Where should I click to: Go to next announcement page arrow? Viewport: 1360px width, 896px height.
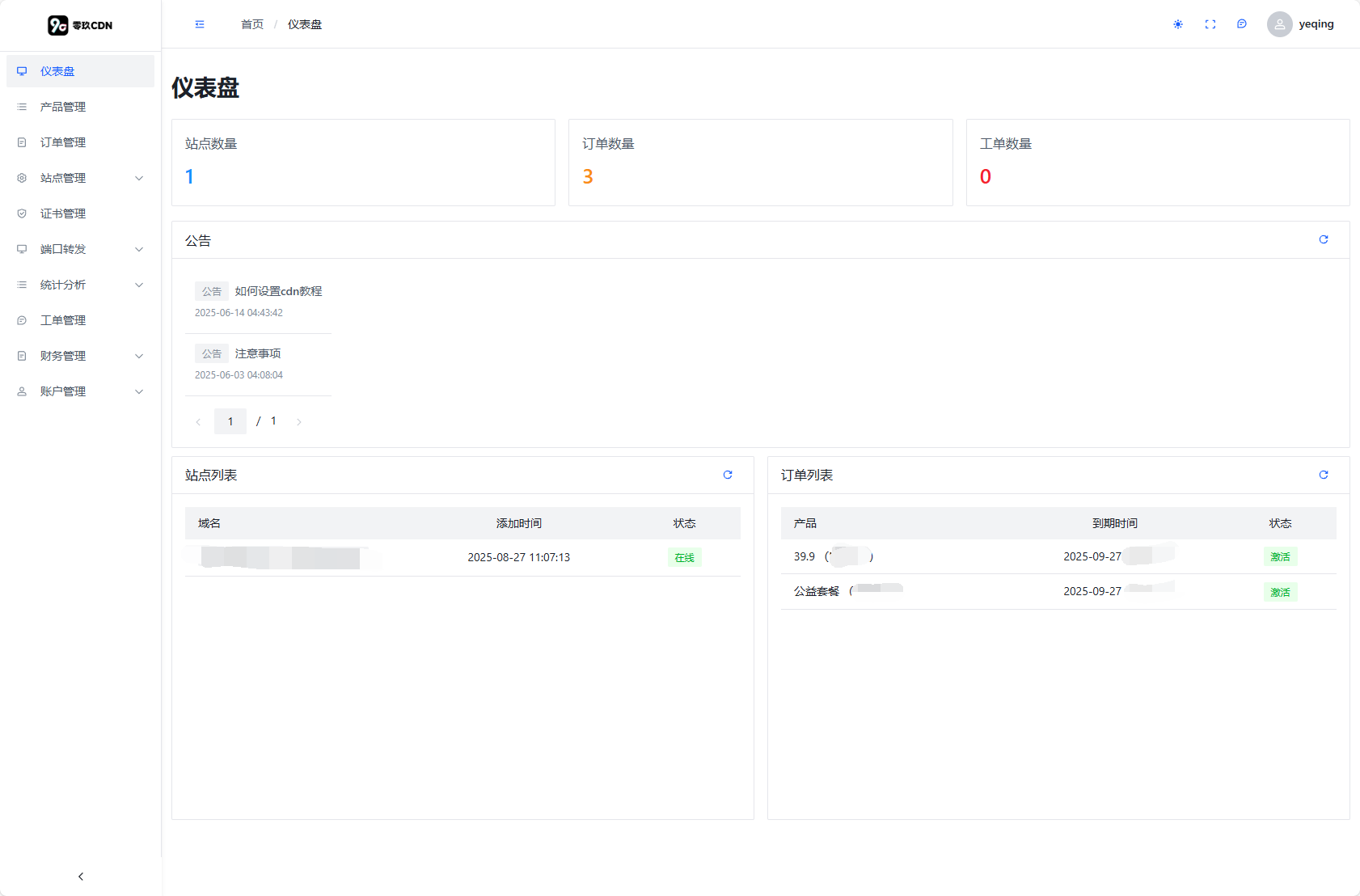point(299,422)
